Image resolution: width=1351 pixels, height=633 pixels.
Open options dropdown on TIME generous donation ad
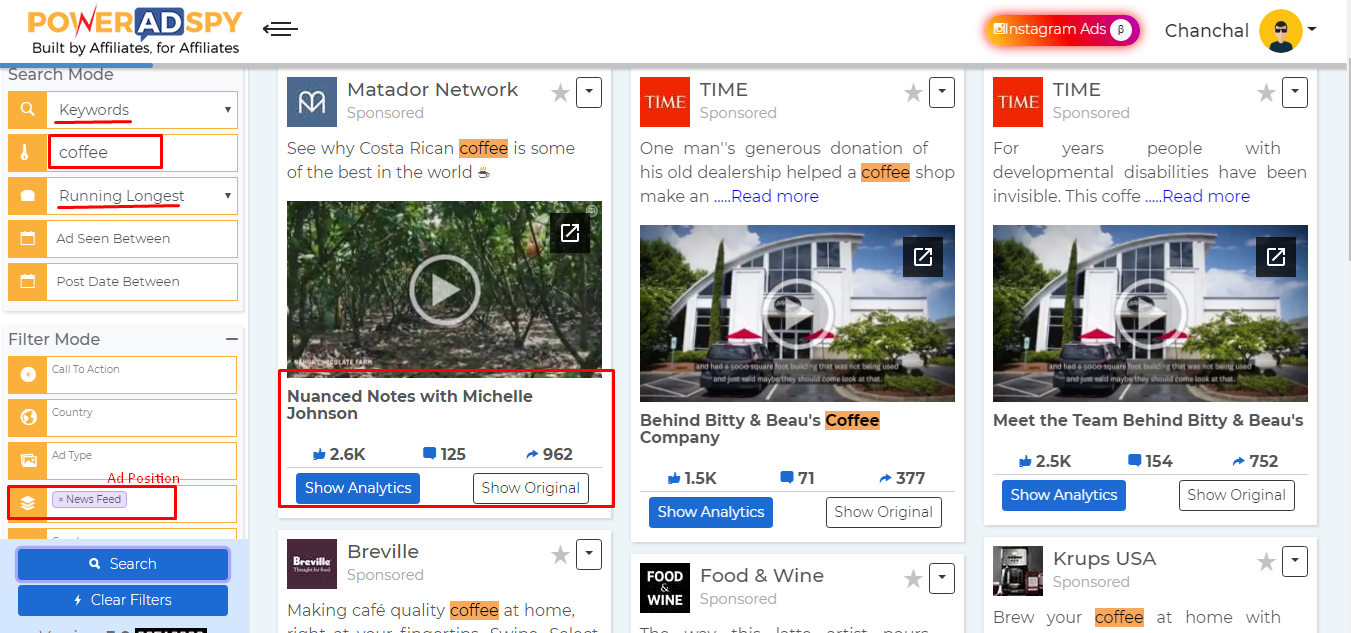[942, 93]
